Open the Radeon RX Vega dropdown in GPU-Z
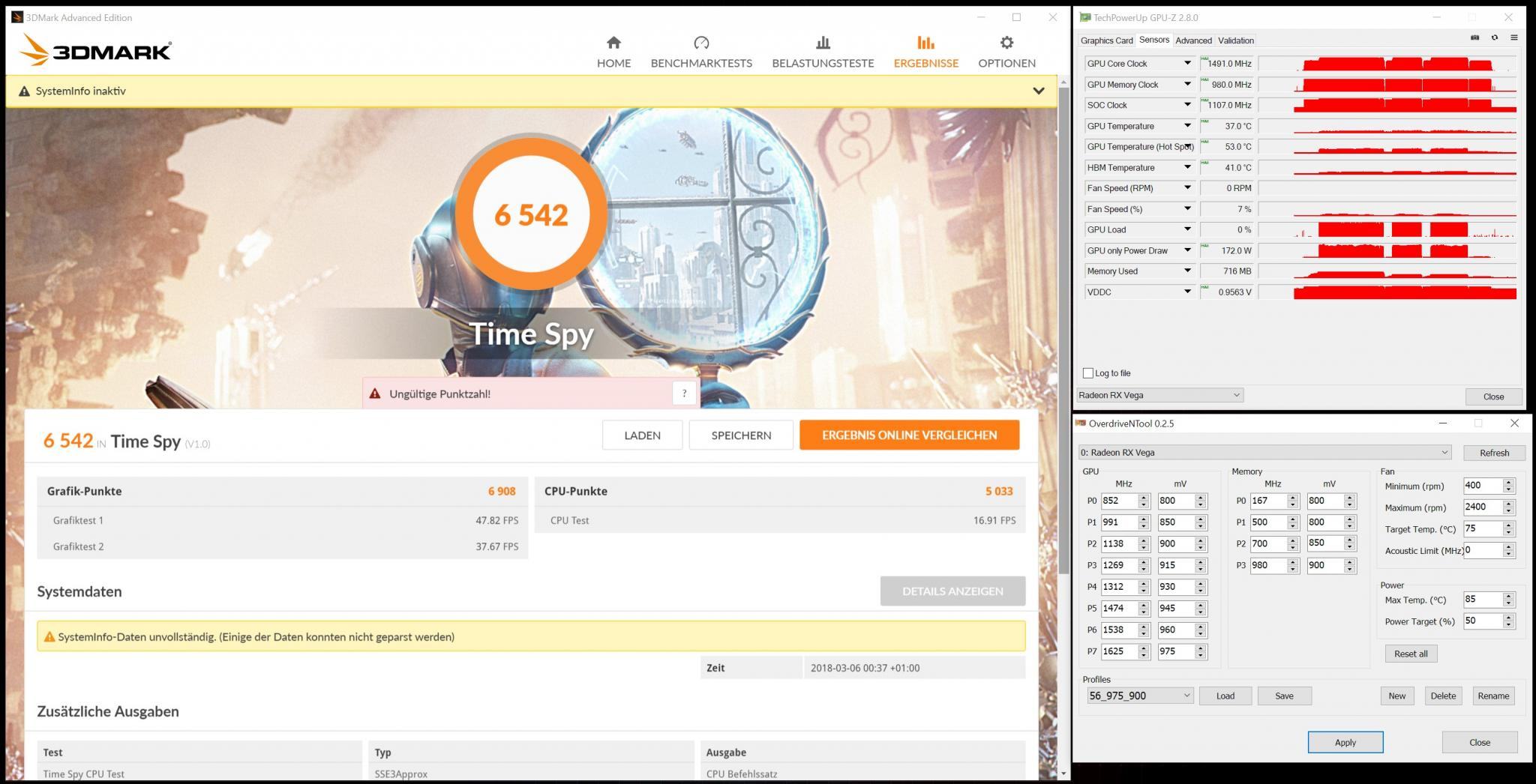 pyautogui.click(x=1159, y=395)
